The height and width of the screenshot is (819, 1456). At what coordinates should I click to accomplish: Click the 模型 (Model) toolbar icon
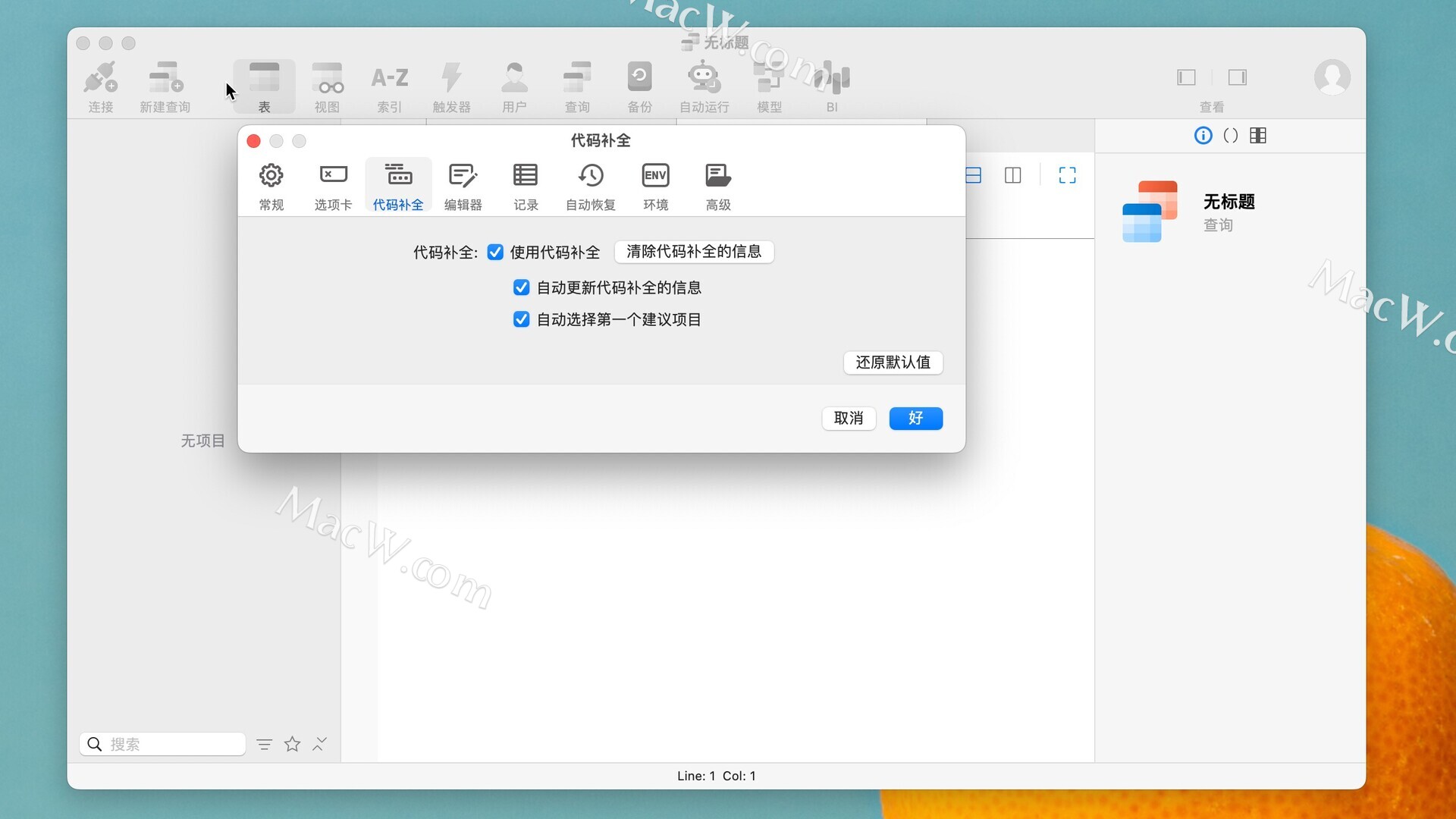[x=769, y=86]
